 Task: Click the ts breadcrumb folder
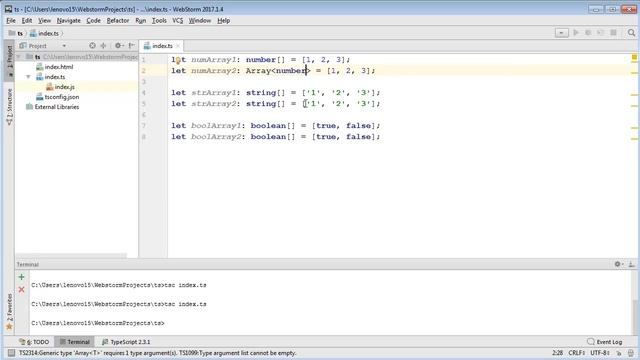click(x=16, y=33)
